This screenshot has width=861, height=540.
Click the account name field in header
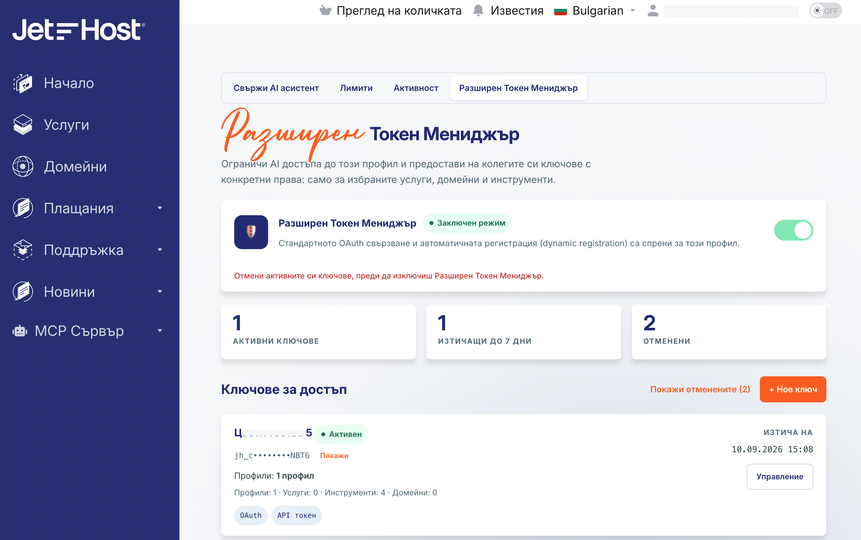(x=731, y=11)
